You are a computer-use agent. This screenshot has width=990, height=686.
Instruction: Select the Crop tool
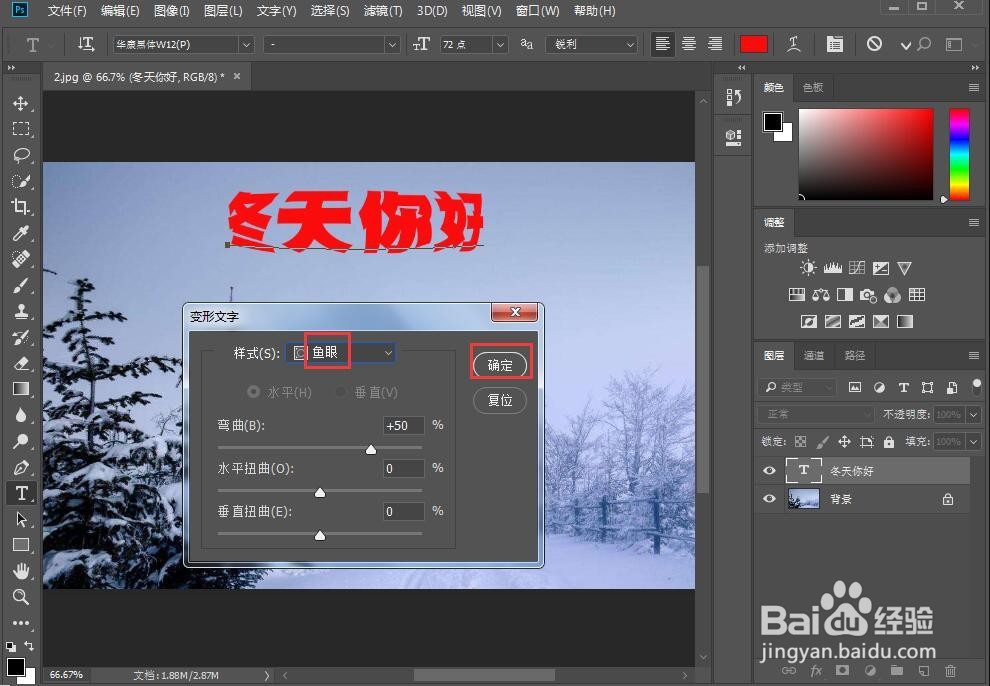click(x=21, y=207)
